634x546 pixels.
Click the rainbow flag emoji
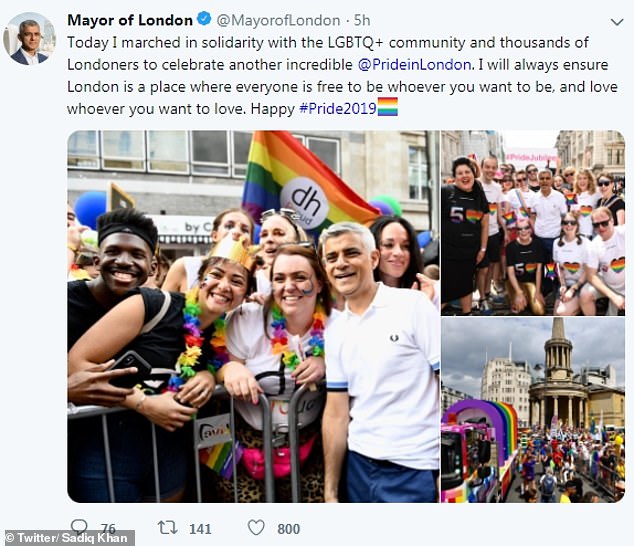[x=388, y=107]
